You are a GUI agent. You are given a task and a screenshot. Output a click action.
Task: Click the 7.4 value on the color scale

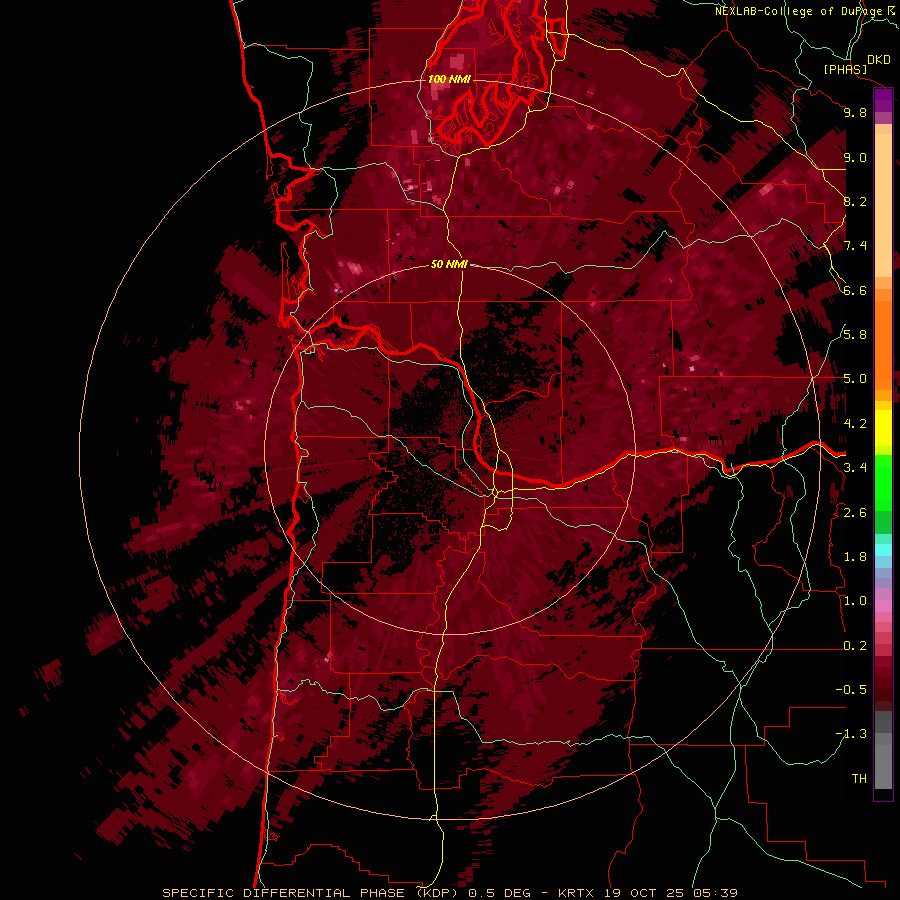[x=855, y=246]
